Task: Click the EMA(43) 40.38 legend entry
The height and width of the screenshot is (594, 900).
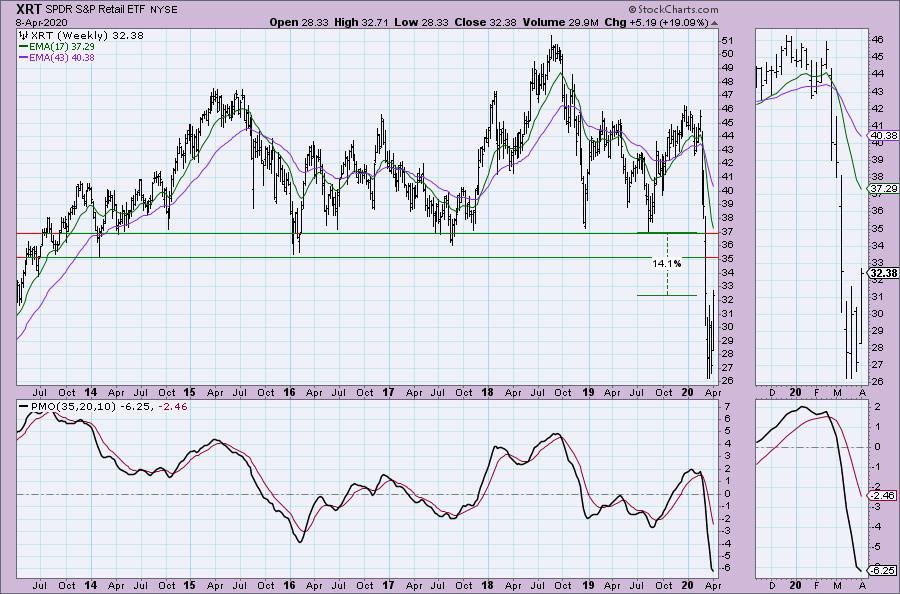Action: click(62, 57)
